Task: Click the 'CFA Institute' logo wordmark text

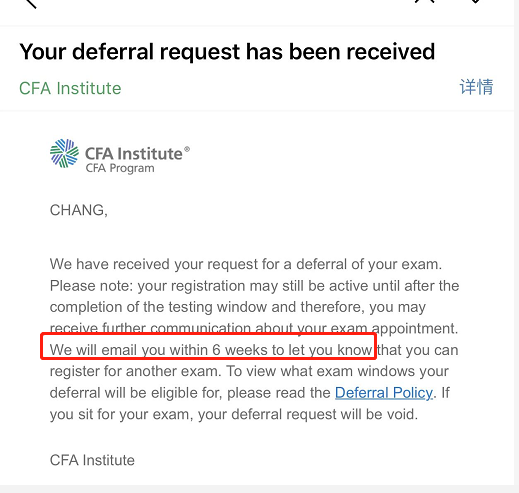Action: click(x=134, y=154)
